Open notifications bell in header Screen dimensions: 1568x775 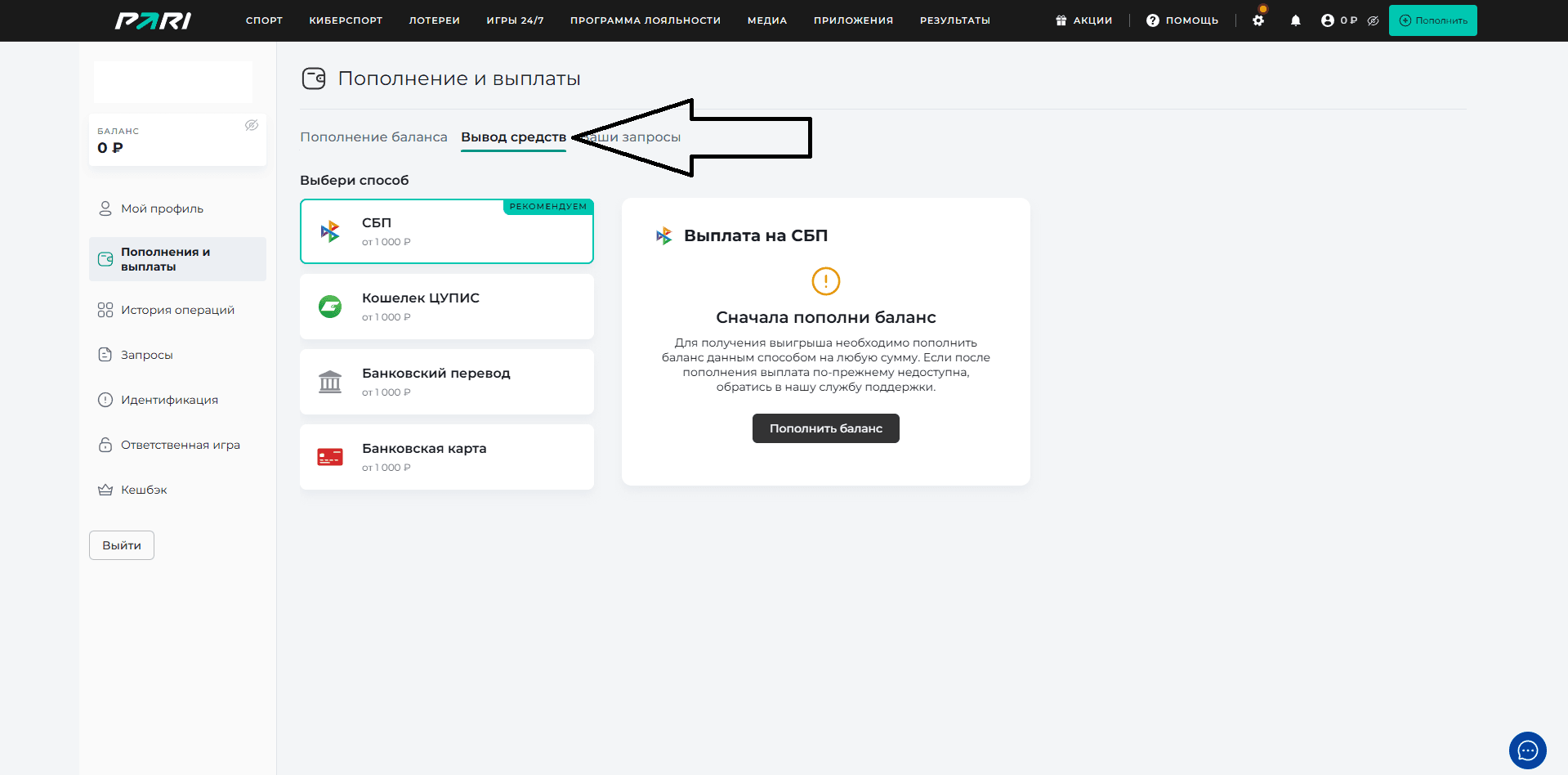pyautogui.click(x=1296, y=20)
